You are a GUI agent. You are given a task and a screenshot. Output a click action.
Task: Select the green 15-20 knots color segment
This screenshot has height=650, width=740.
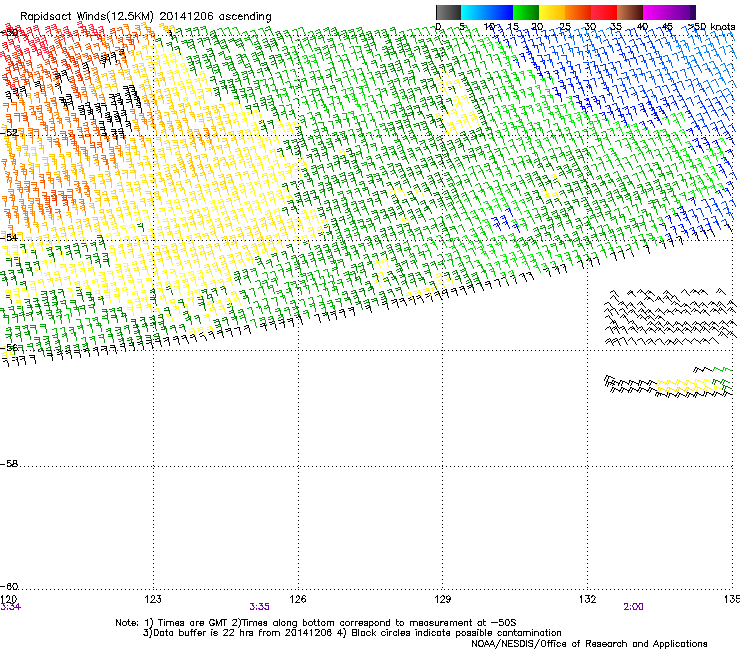tap(526, 12)
